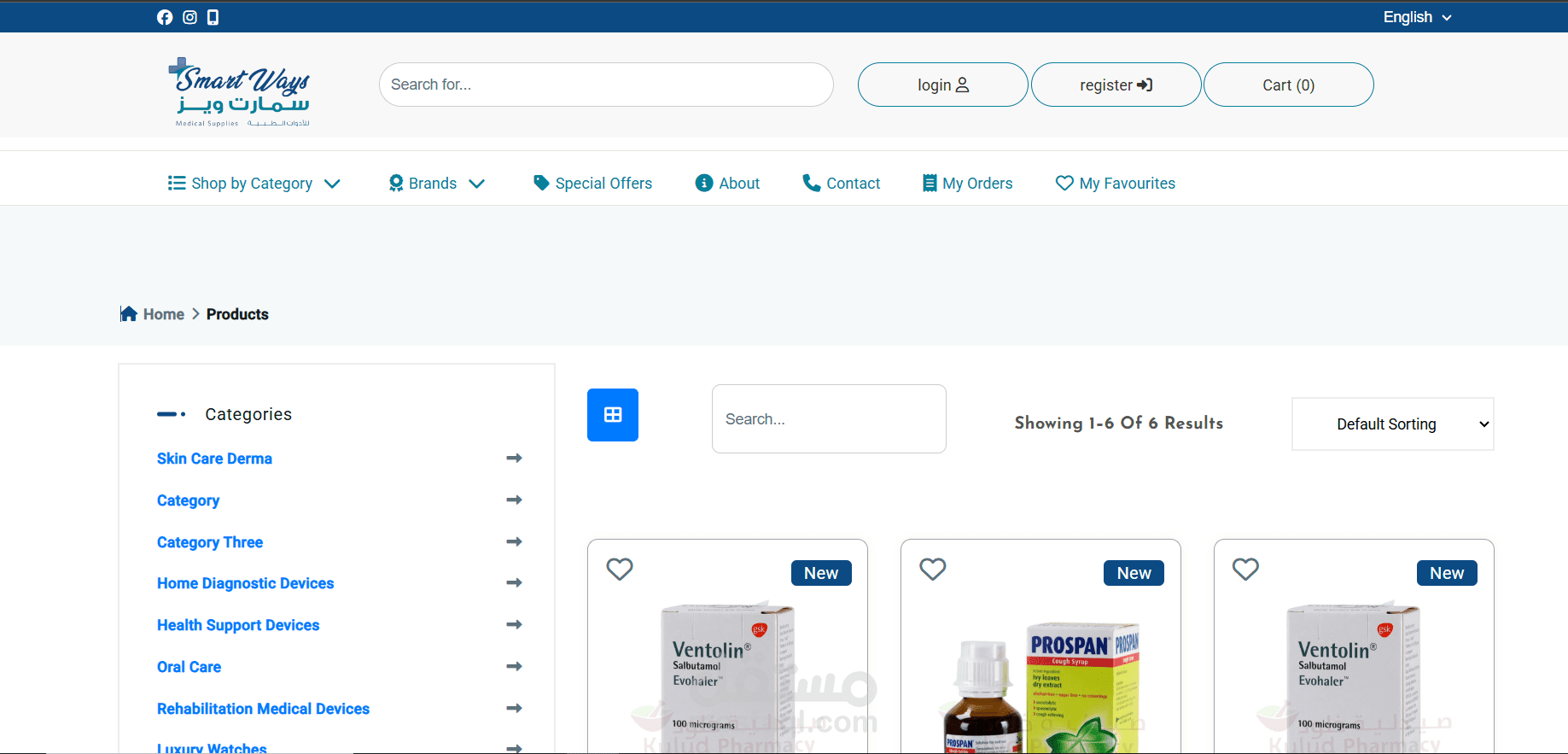
Task: Go to Home breadcrumb link
Action: [164, 314]
